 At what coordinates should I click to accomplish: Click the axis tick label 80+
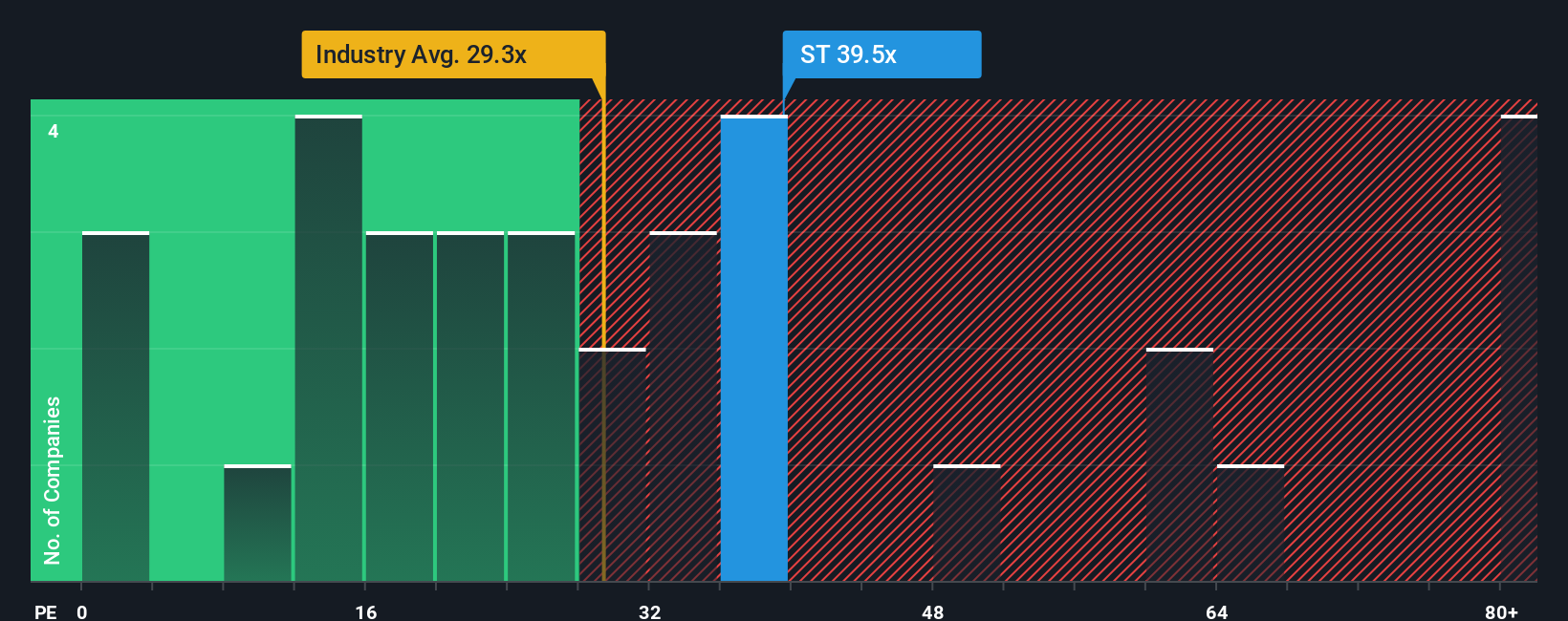pos(1502,611)
